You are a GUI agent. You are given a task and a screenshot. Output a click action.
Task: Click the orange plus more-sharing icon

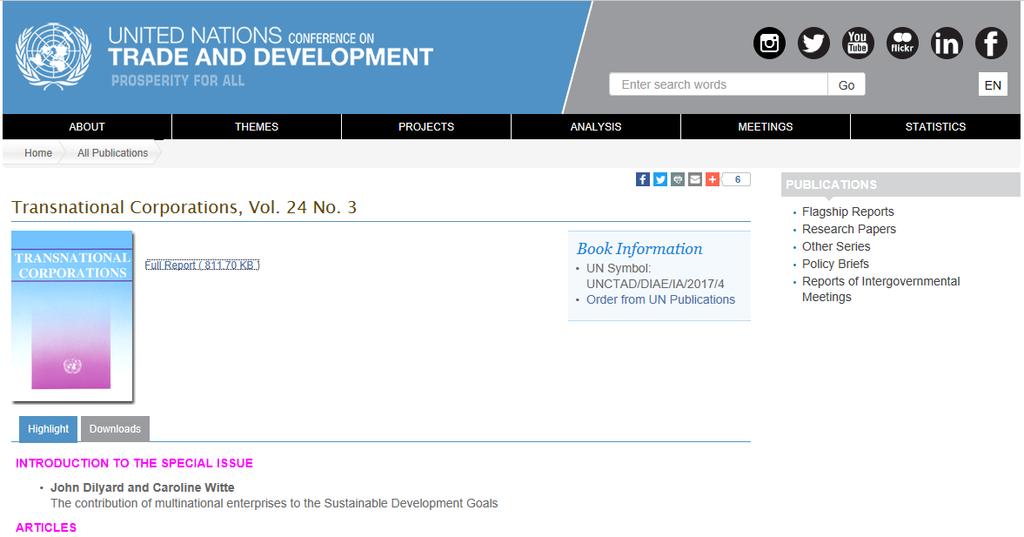pyautogui.click(x=712, y=179)
